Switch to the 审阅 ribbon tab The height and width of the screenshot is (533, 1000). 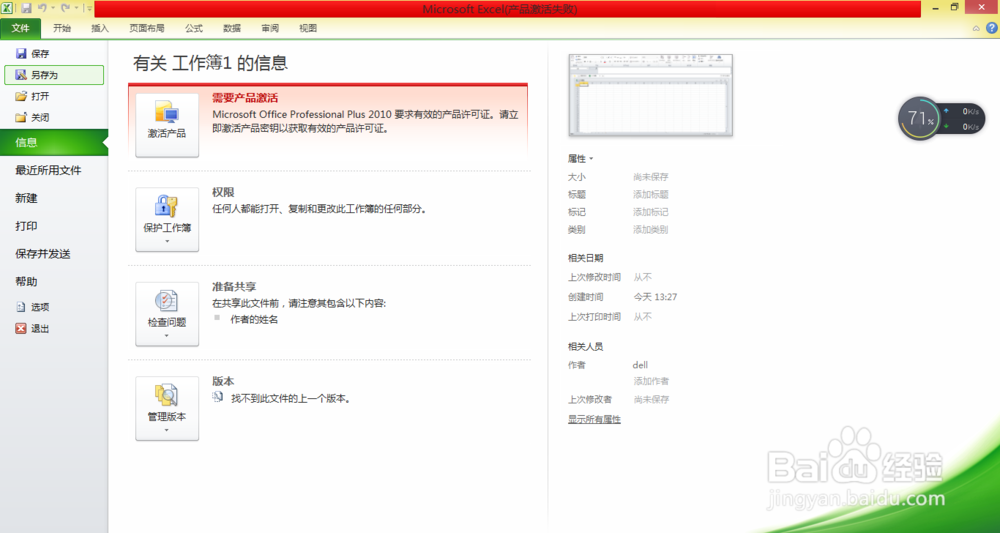[270, 28]
